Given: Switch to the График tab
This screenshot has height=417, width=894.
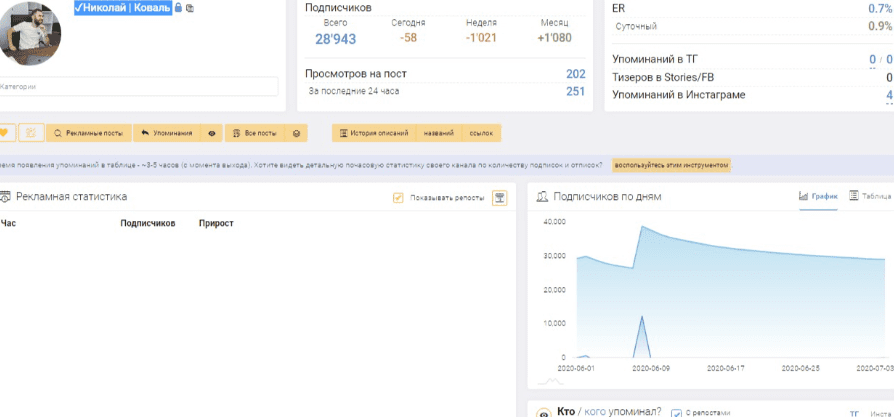Looking at the screenshot, I should coord(818,196).
